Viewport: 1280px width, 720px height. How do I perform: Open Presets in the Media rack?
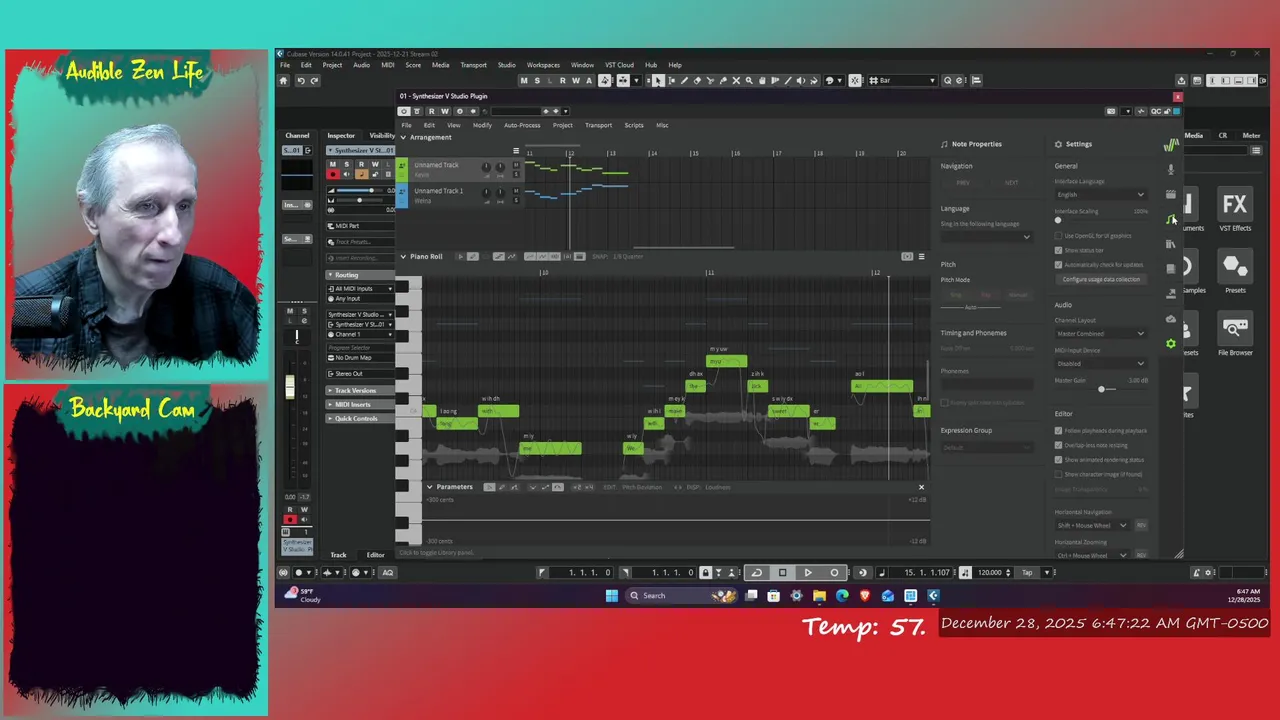pos(1235,273)
